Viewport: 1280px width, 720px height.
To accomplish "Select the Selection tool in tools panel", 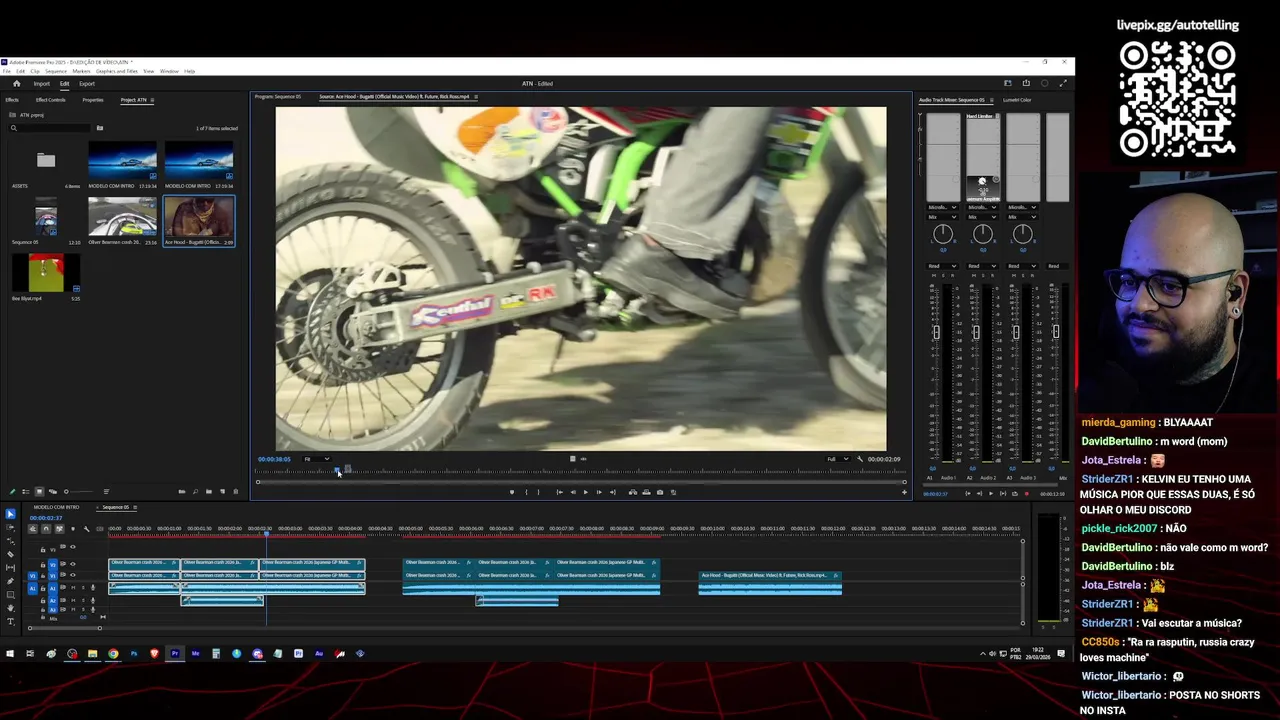I will click(x=11, y=514).
